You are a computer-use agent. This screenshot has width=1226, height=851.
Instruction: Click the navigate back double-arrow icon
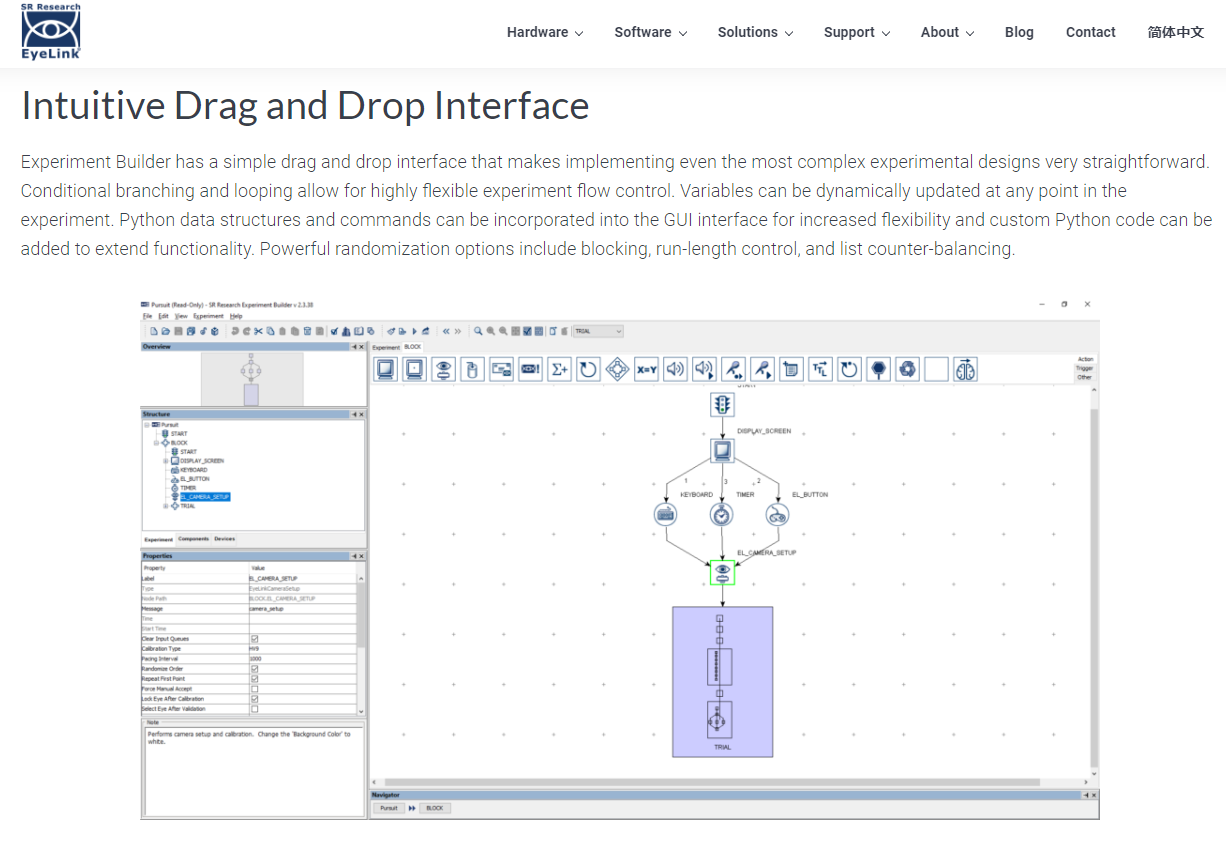point(446,331)
